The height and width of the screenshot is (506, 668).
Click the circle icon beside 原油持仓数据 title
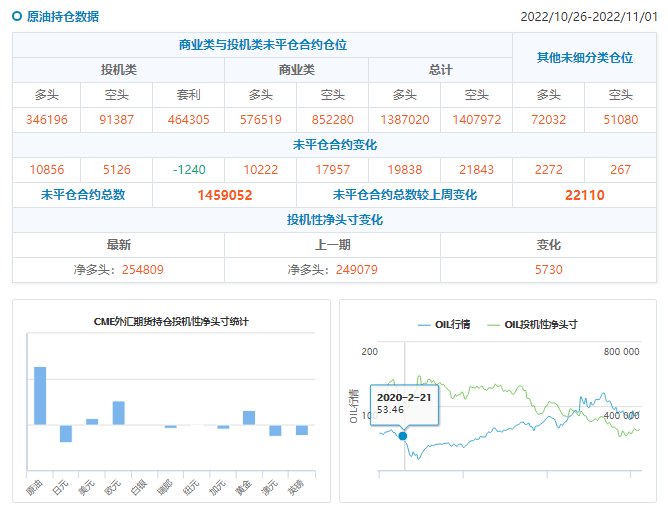(x=17, y=16)
